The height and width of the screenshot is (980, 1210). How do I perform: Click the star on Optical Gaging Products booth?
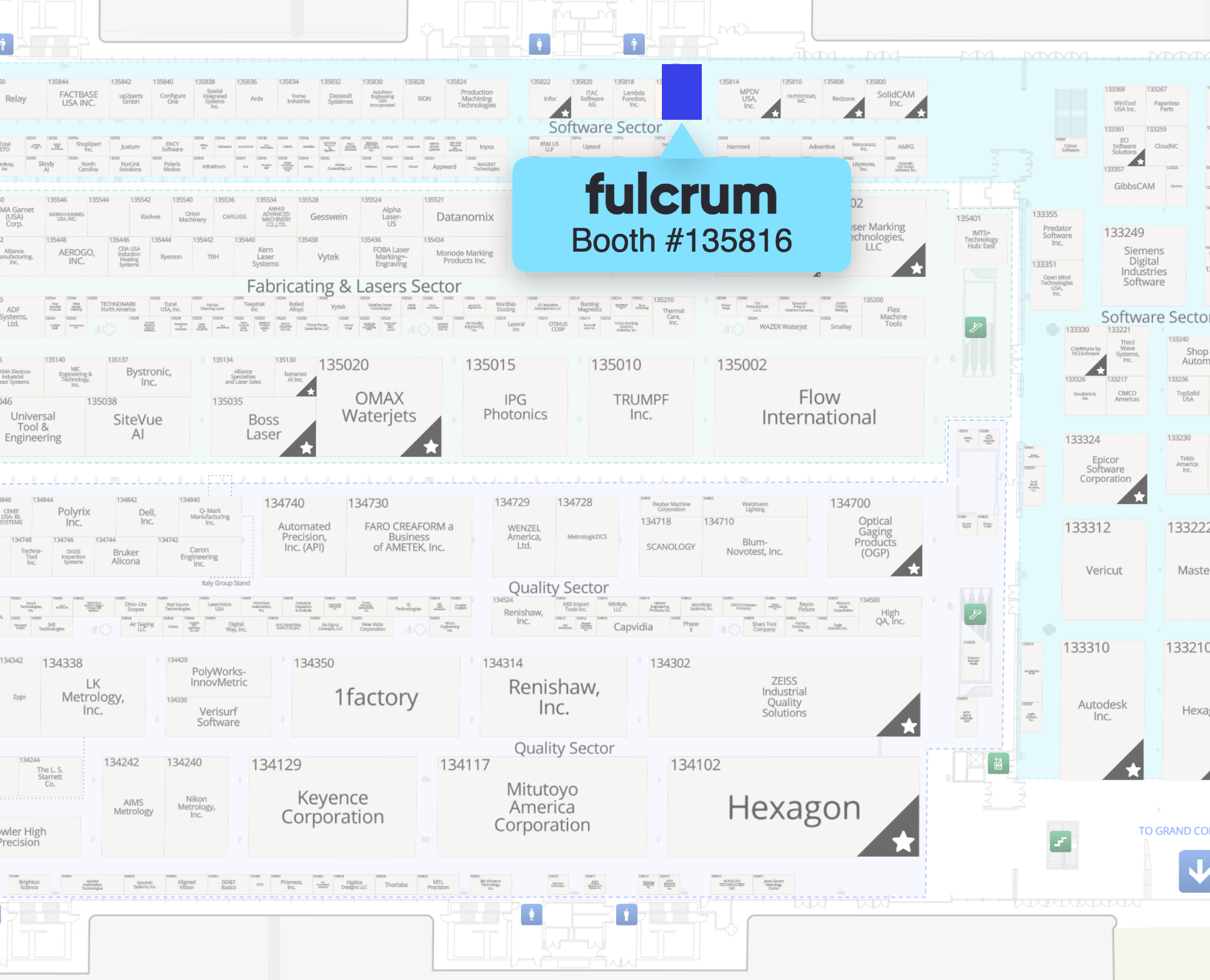[914, 569]
